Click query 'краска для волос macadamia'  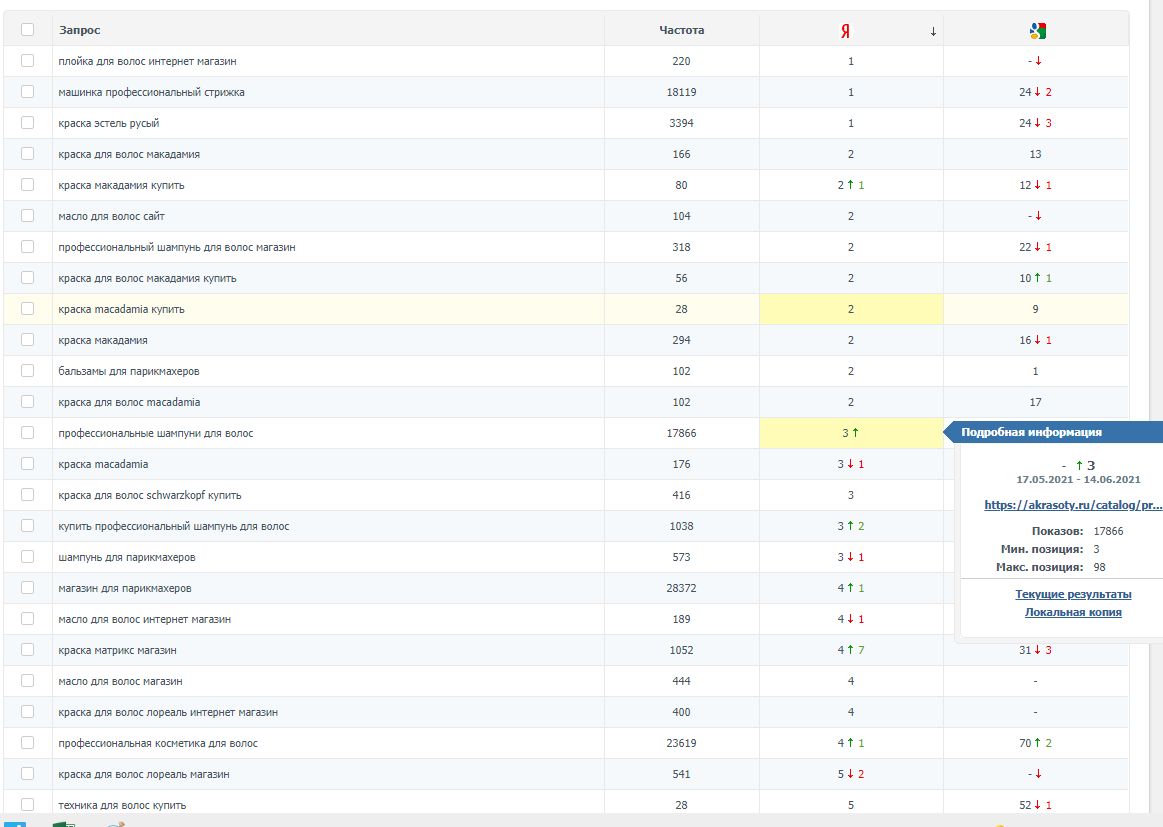[x=129, y=402]
